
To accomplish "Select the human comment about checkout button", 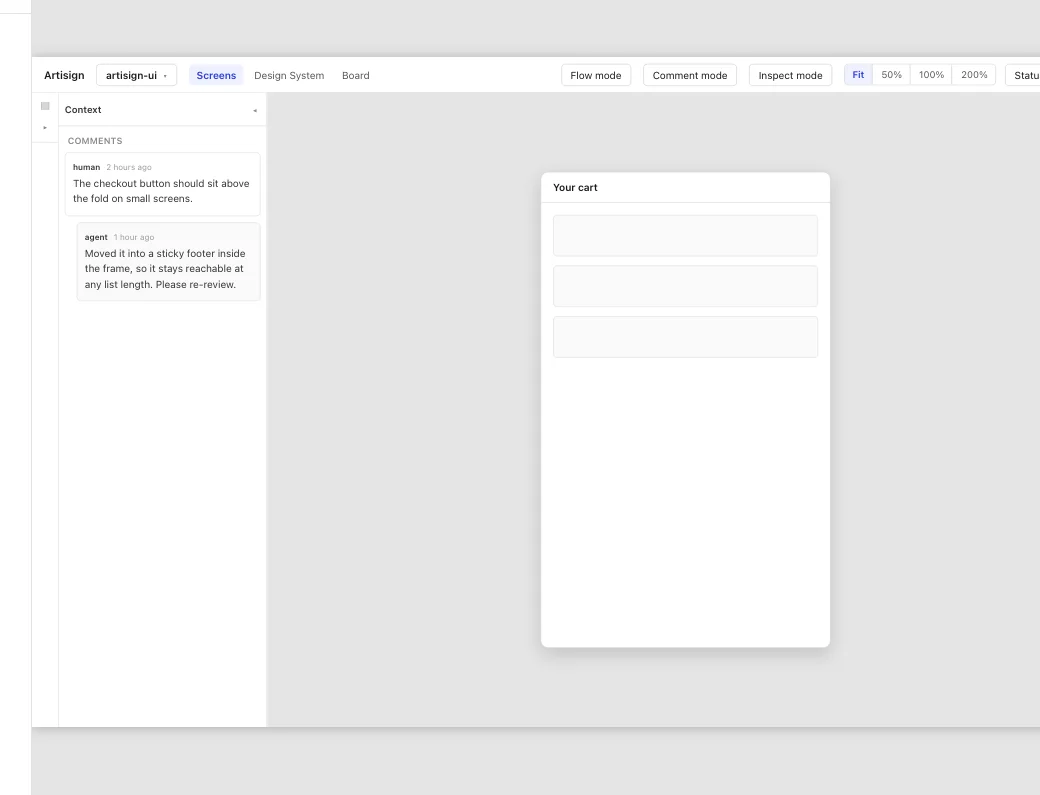I will click(162, 184).
